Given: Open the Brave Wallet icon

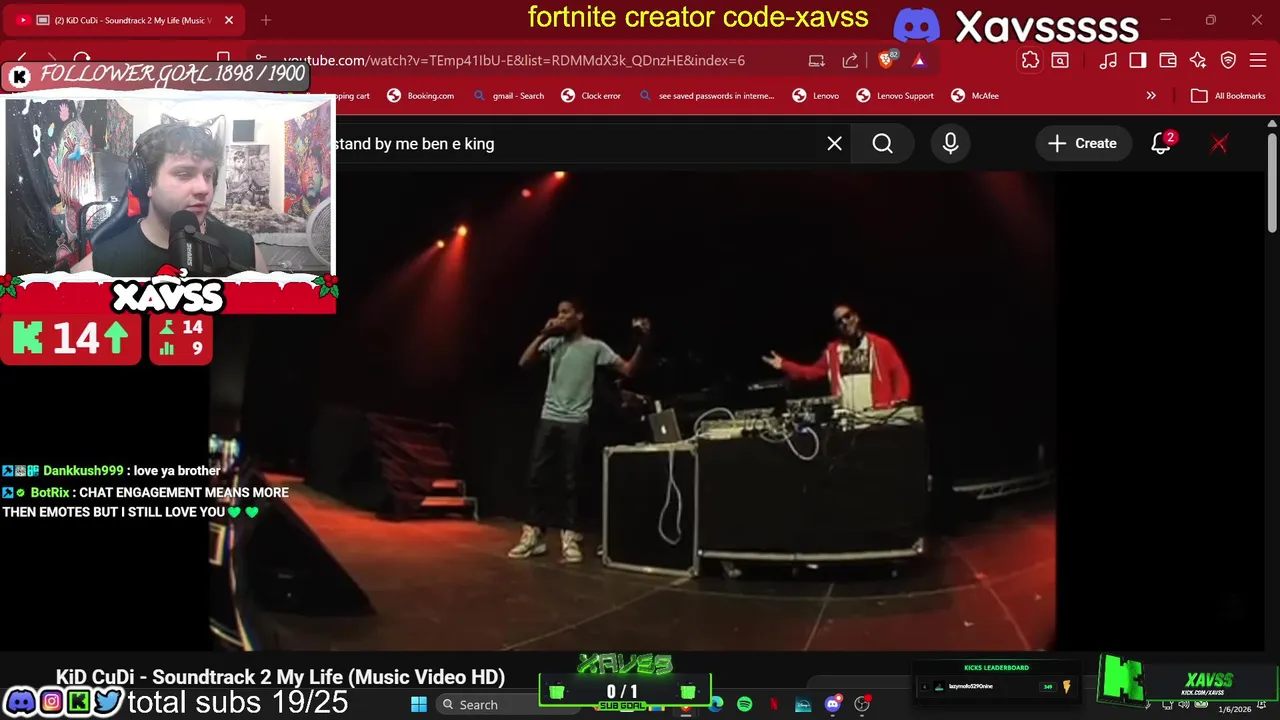Looking at the screenshot, I should pyautogui.click(x=1168, y=61).
